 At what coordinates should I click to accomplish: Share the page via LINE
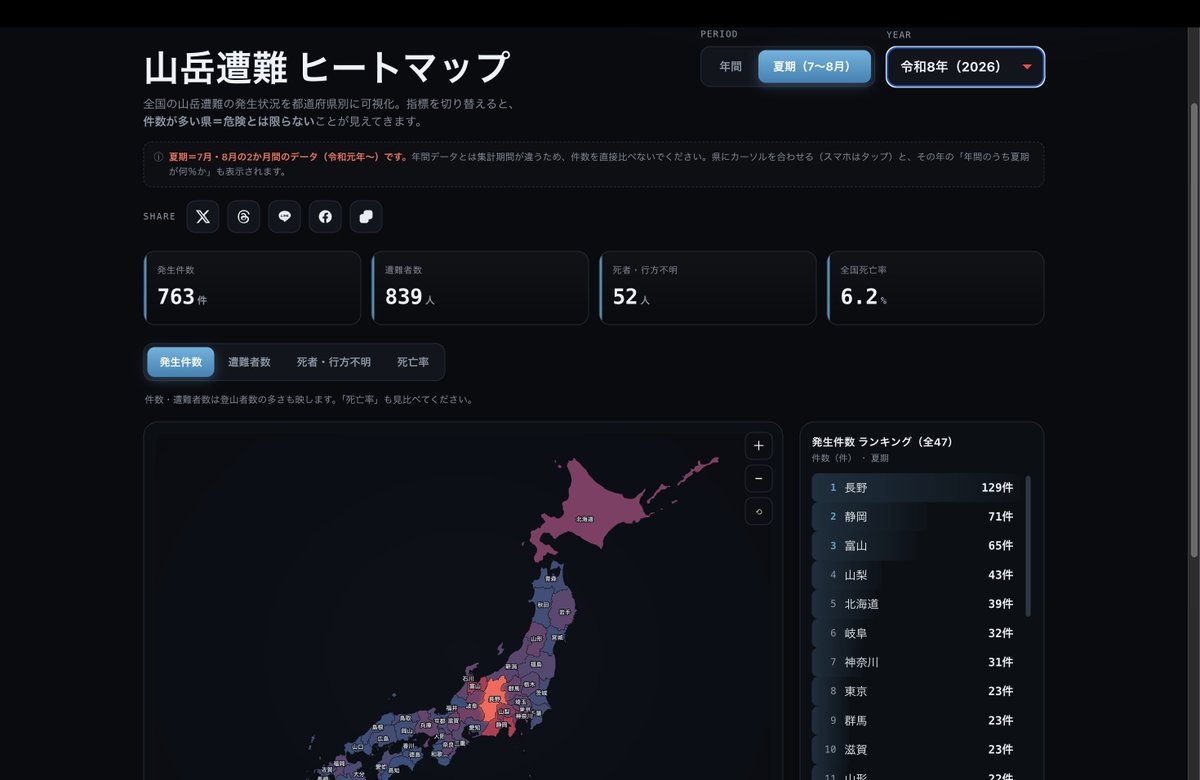(284, 216)
